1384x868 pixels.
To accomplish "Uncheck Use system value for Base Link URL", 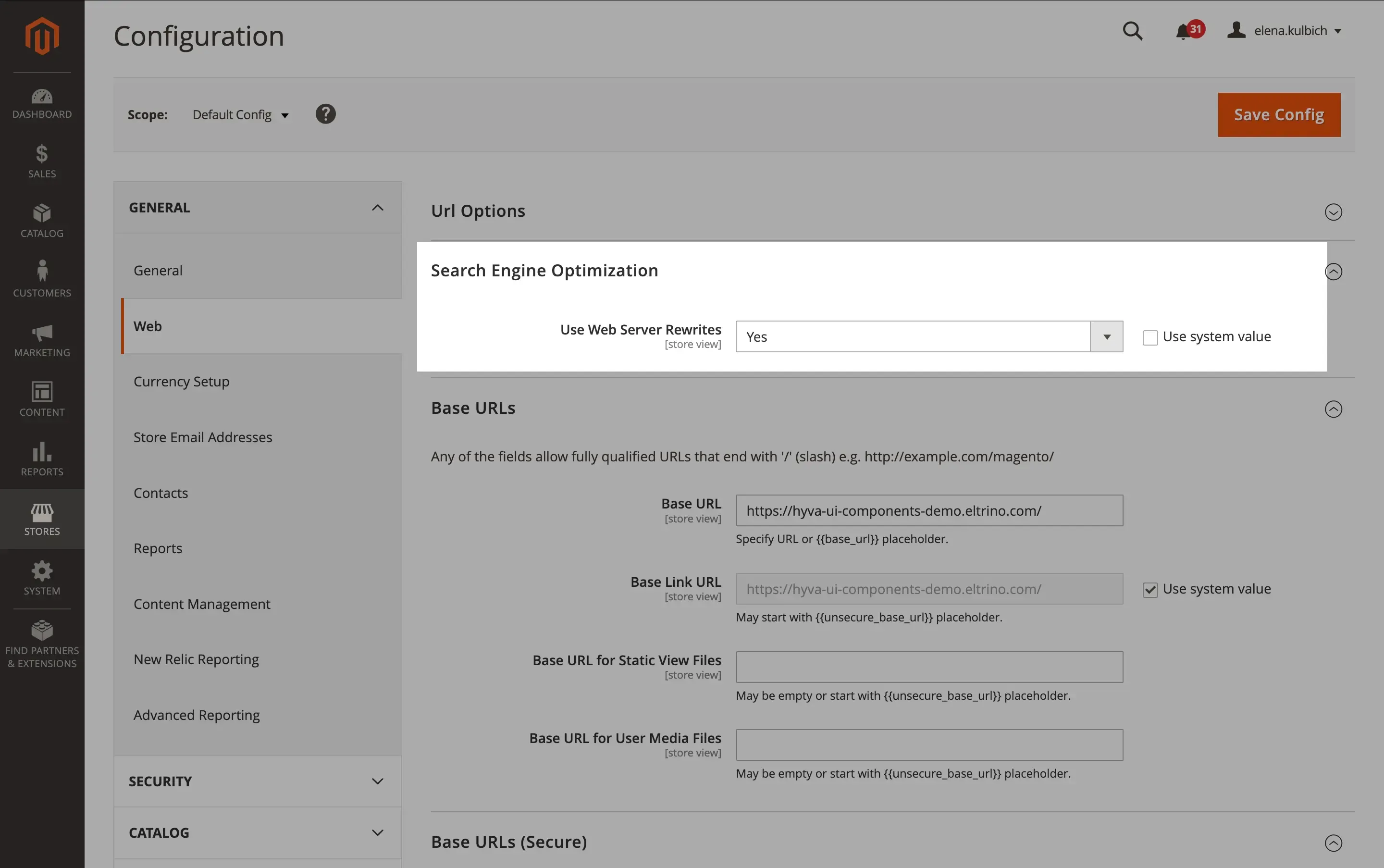I will 1150,590.
